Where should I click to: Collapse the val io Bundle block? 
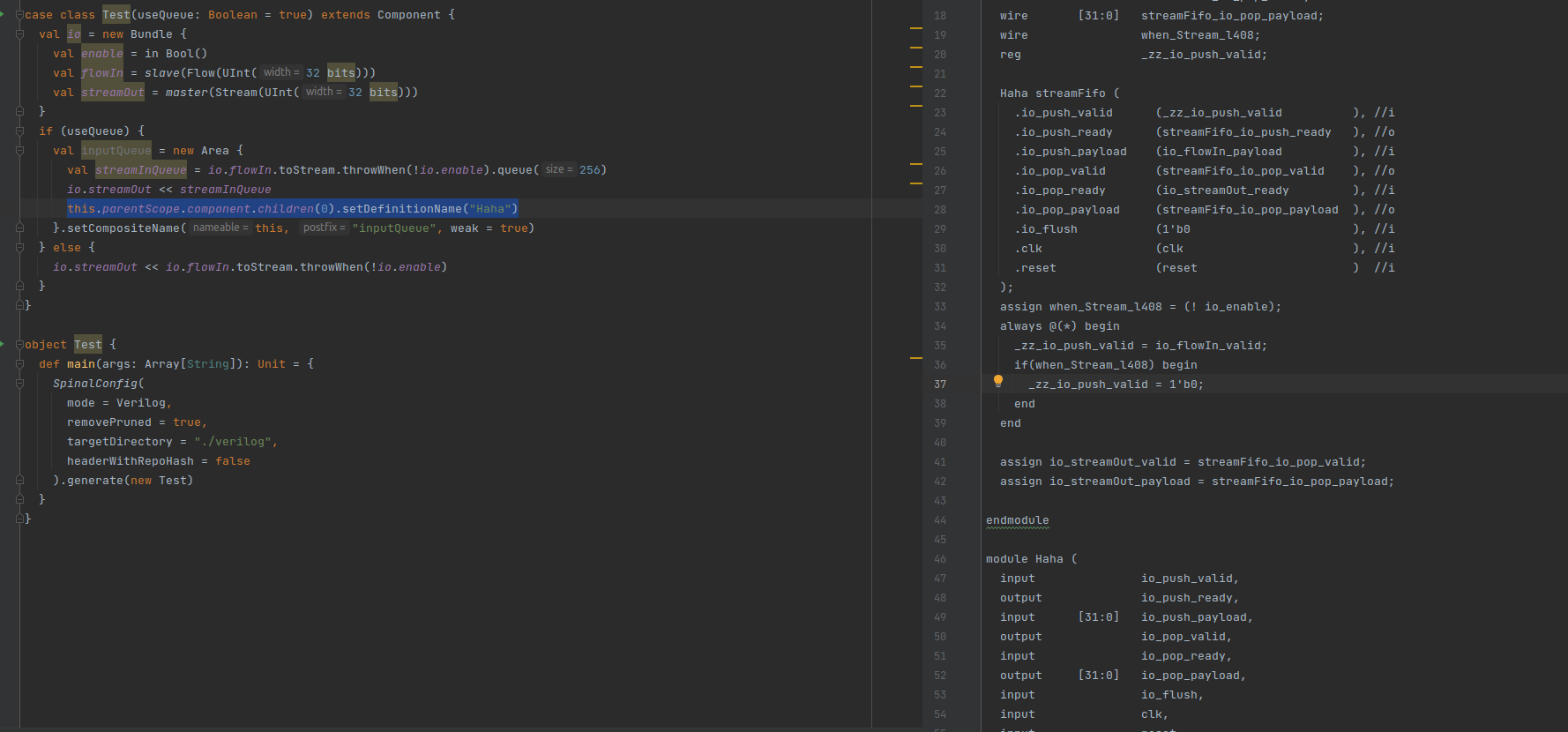(19, 34)
